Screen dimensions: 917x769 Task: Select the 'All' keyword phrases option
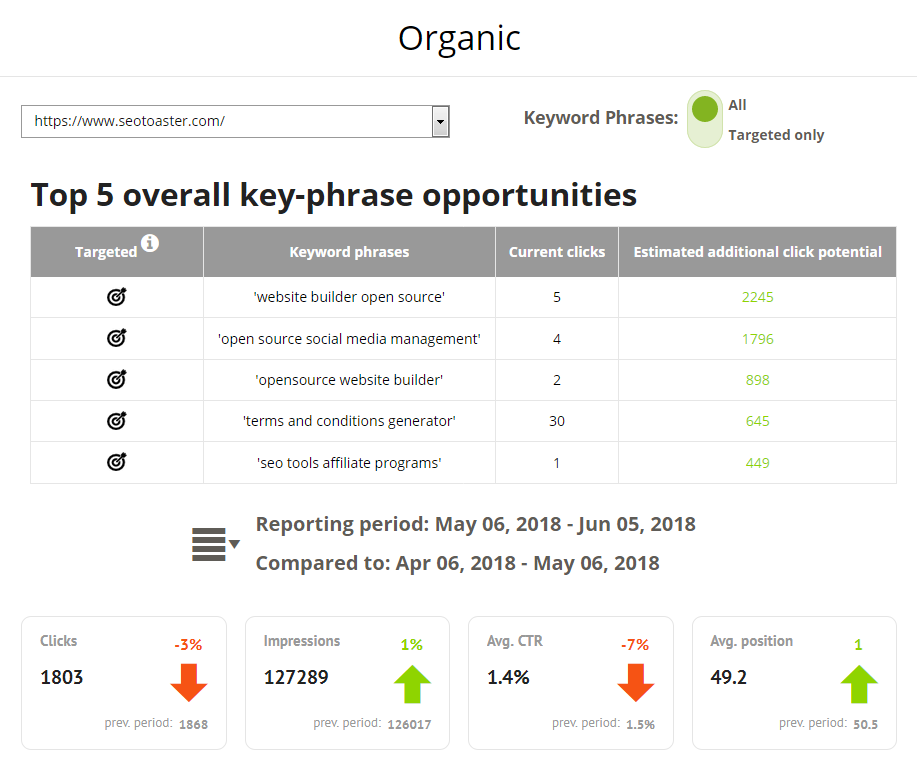tap(737, 105)
